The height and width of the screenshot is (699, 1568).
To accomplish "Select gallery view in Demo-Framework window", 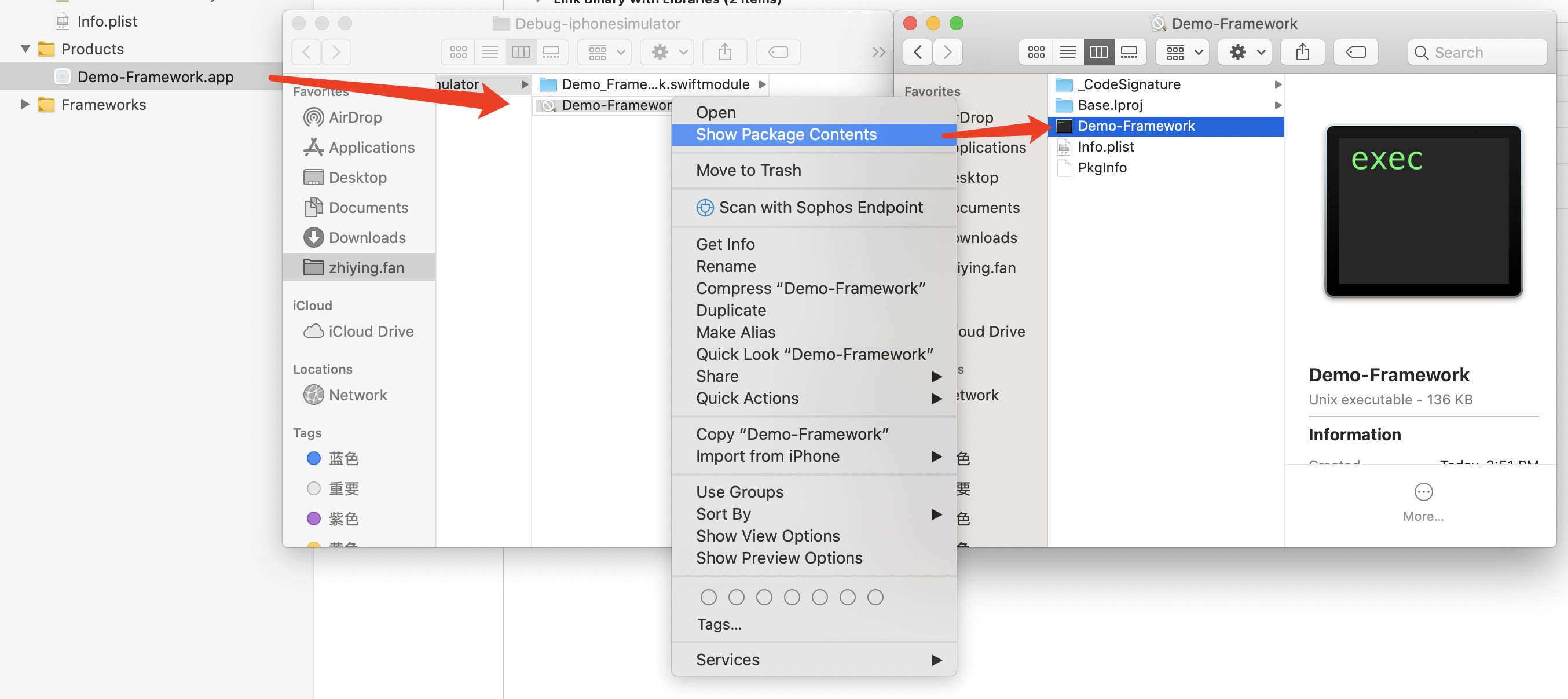I will 1129,52.
